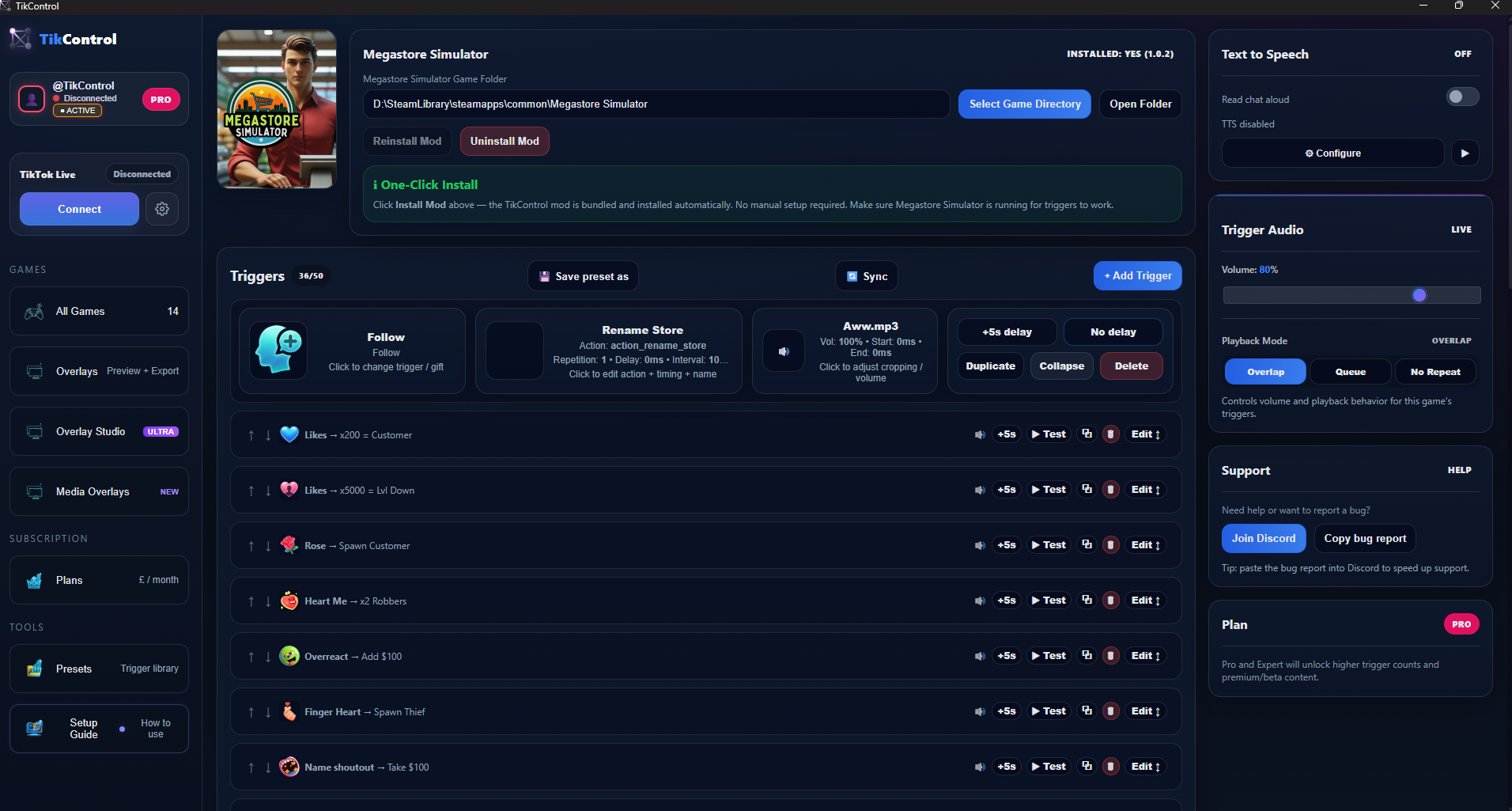This screenshot has width=1512, height=811.
Task: Add +5s to Heart Me trigger
Action: [x=1006, y=601]
